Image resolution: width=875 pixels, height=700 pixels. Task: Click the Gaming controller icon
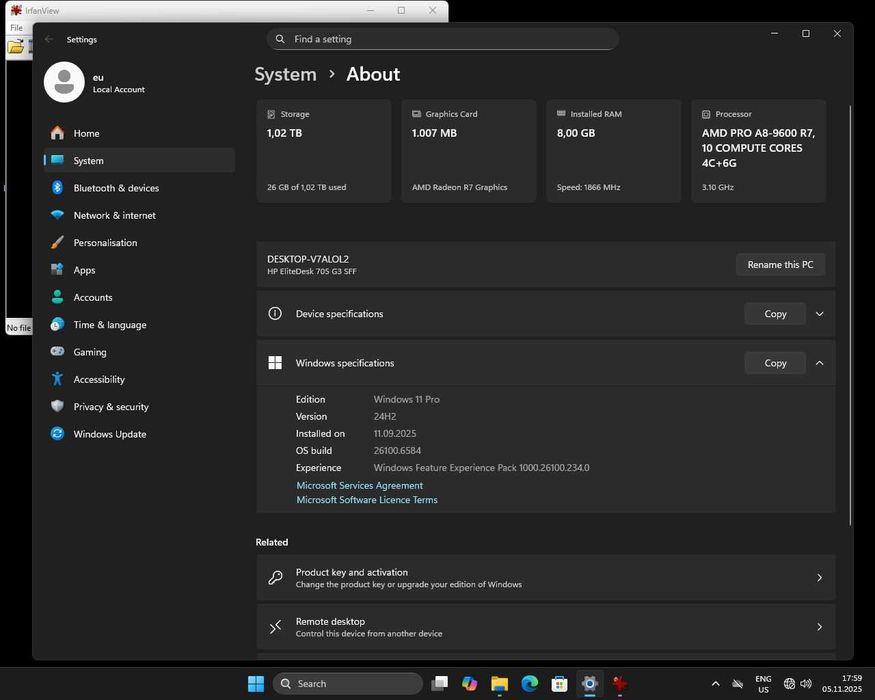[57, 351]
